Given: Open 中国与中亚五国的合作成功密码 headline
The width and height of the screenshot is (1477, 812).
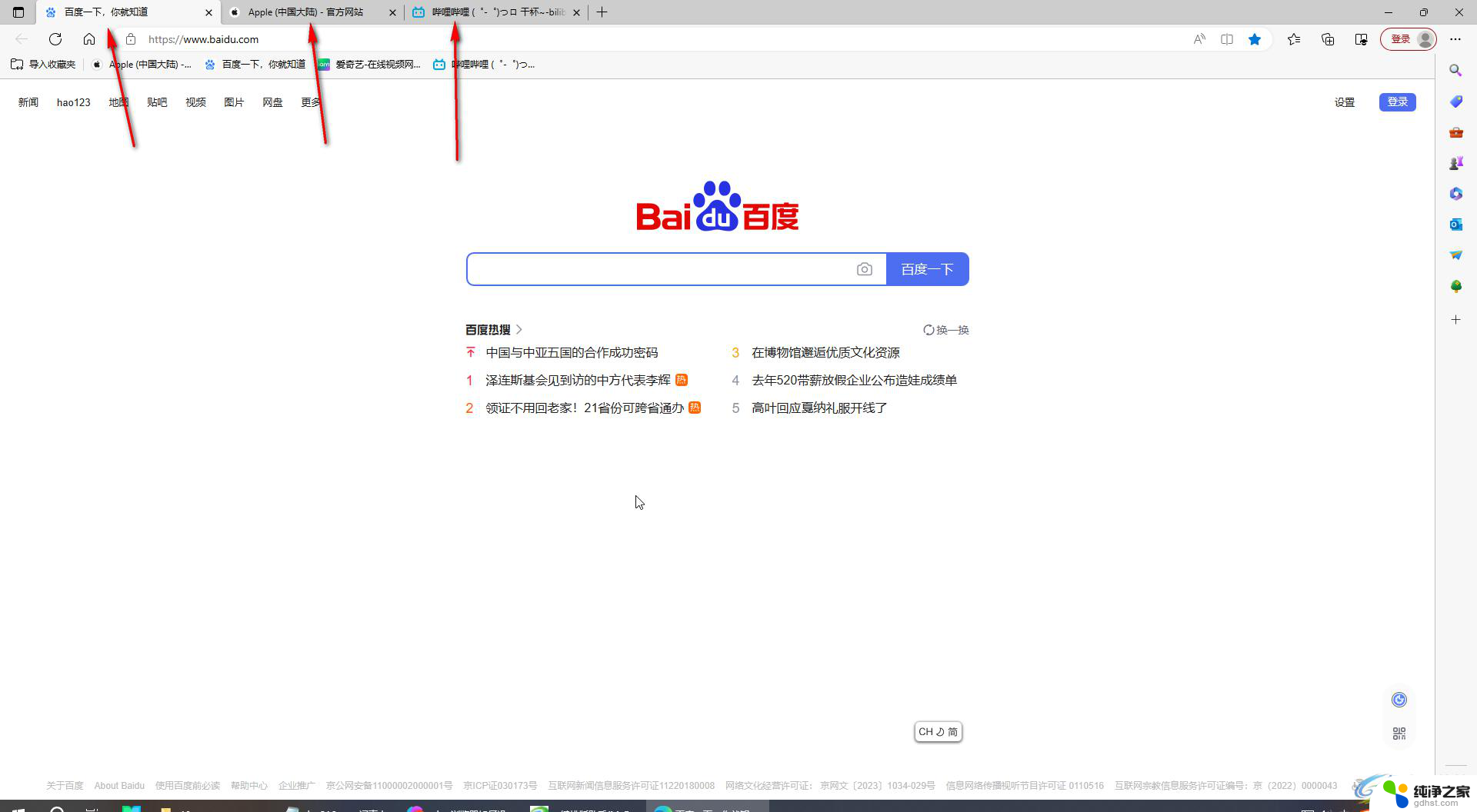Looking at the screenshot, I should 572,353.
